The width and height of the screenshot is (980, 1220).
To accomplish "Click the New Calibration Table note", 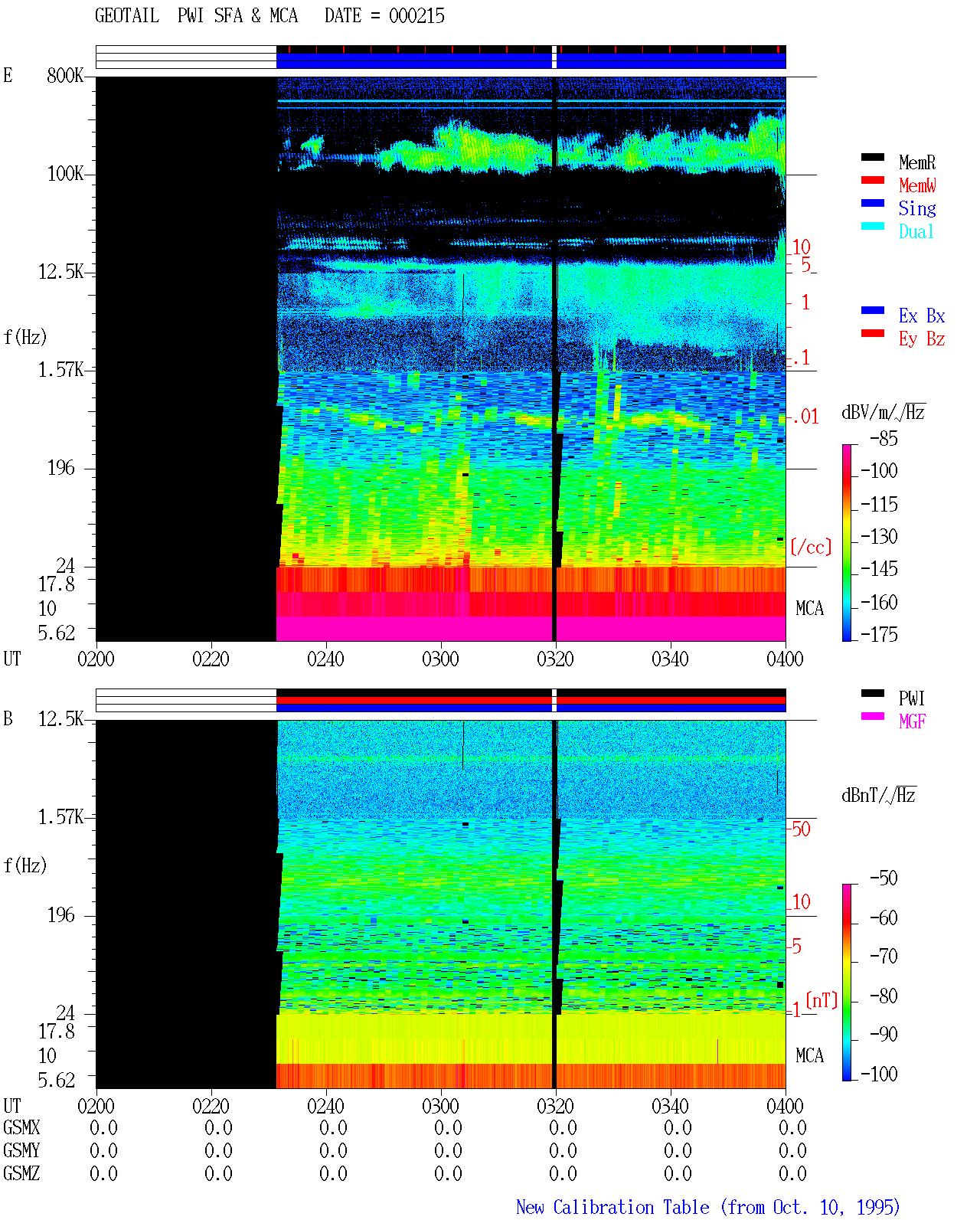I will 707,1207.
